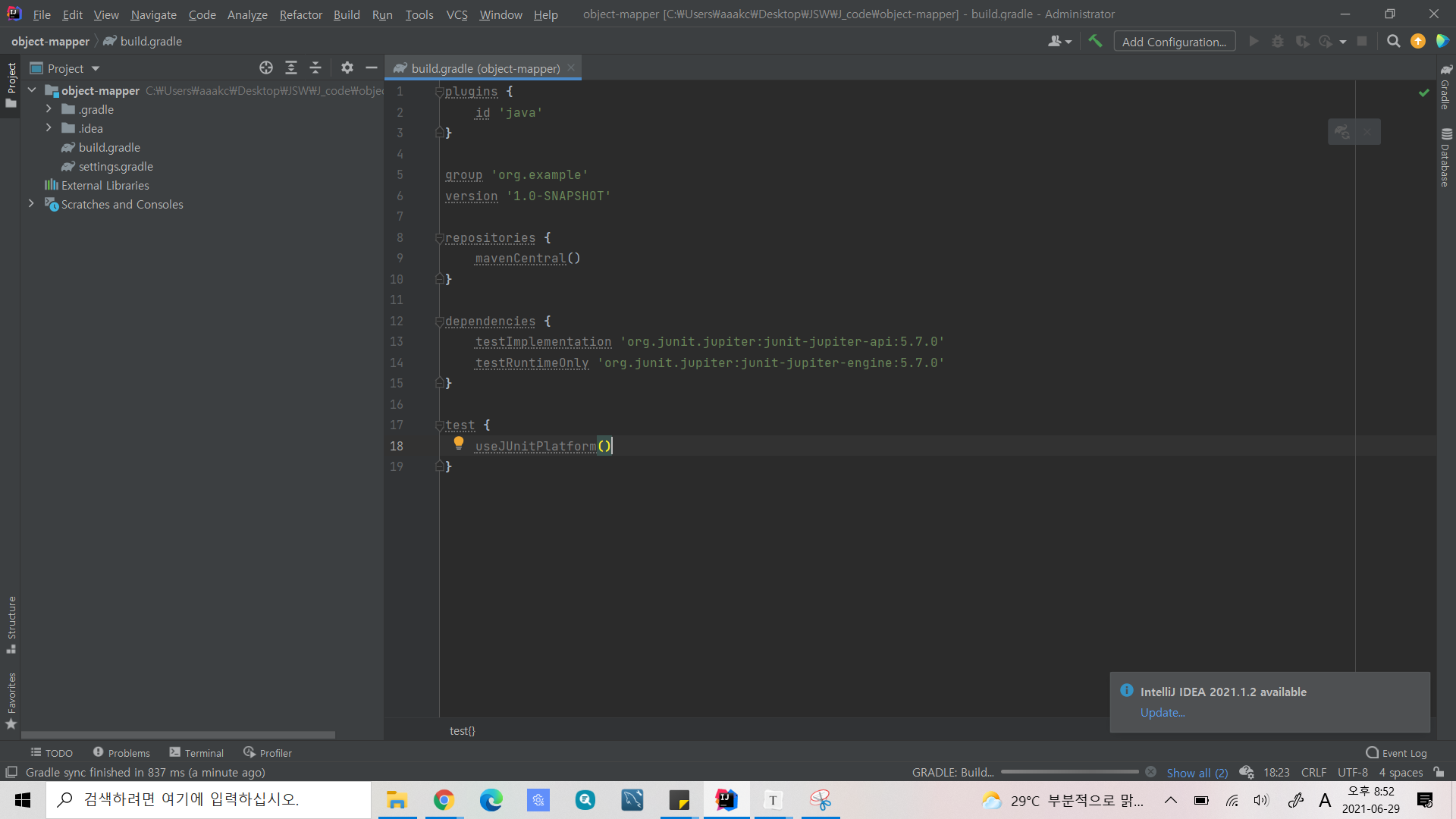Click the Gradle build progress bar
Image resolution: width=1456 pixels, height=819 pixels.
pyautogui.click(x=1069, y=772)
